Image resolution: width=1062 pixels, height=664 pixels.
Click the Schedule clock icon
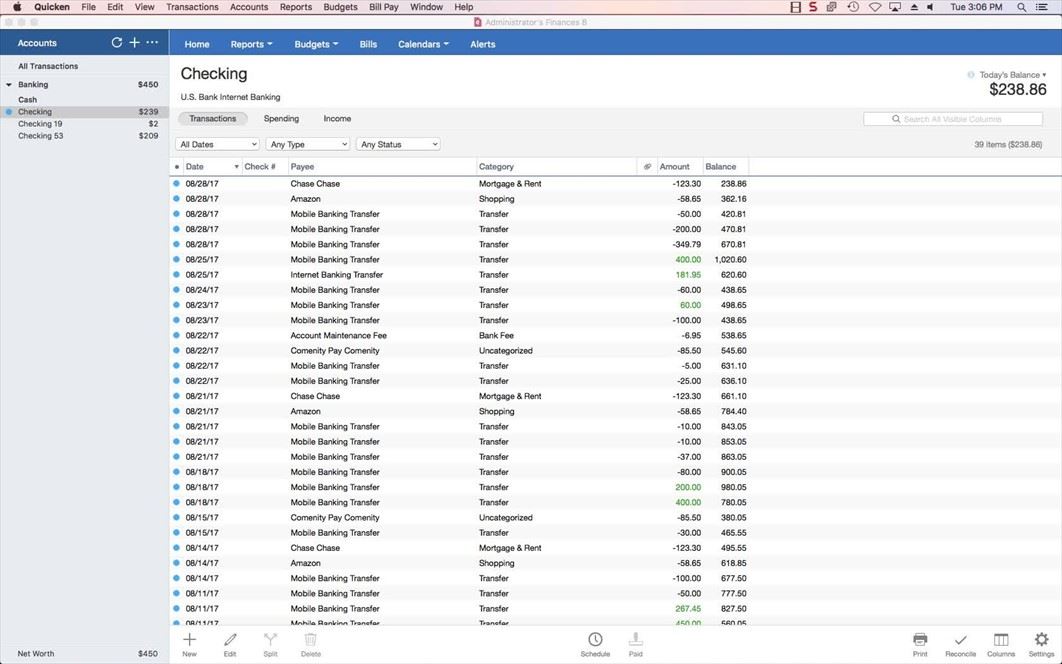pos(595,640)
